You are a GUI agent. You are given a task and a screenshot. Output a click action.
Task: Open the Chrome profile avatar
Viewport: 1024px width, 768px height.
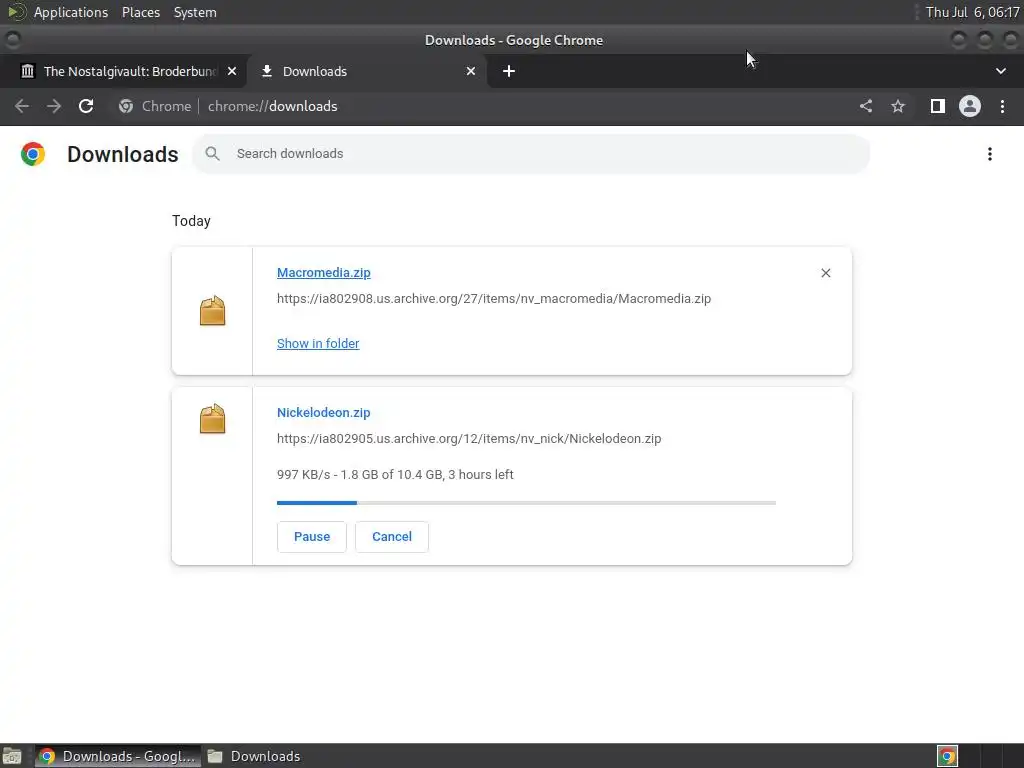tap(970, 106)
